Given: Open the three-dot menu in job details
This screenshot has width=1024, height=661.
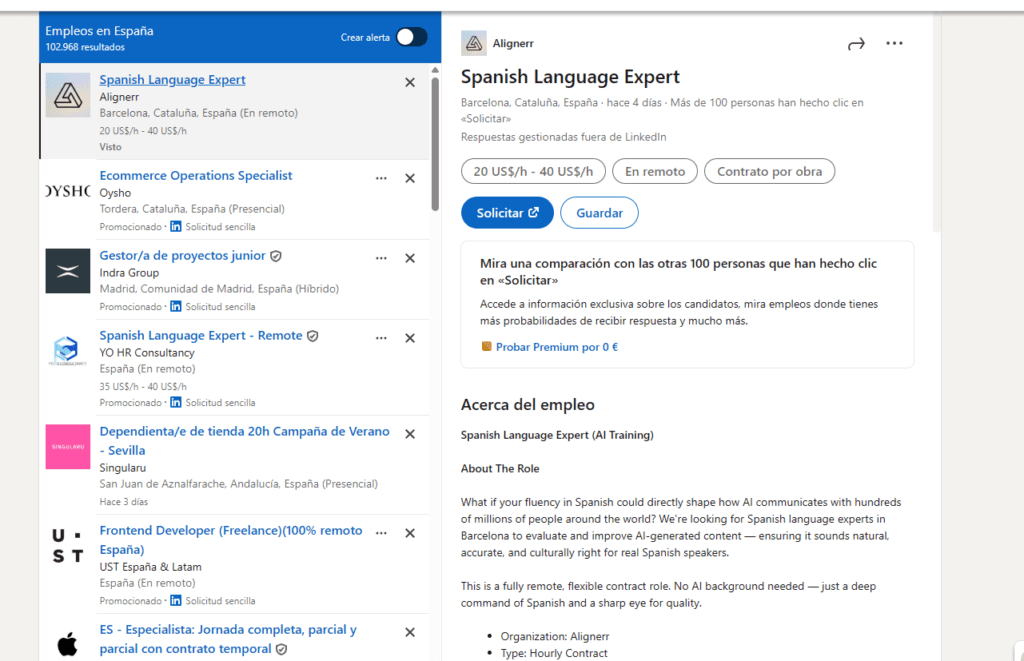Looking at the screenshot, I should click(x=894, y=43).
